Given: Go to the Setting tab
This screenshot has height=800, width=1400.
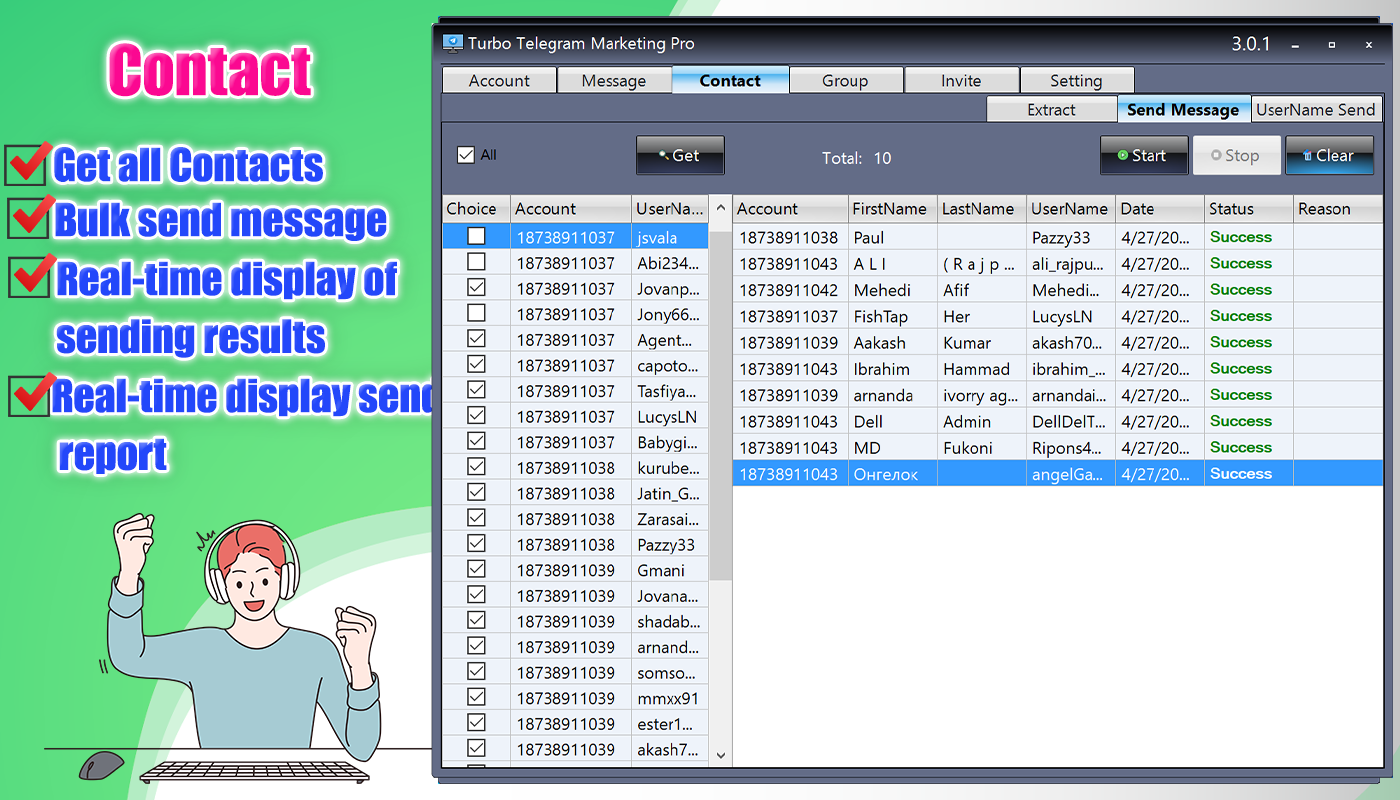Looking at the screenshot, I should [1076, 81].
